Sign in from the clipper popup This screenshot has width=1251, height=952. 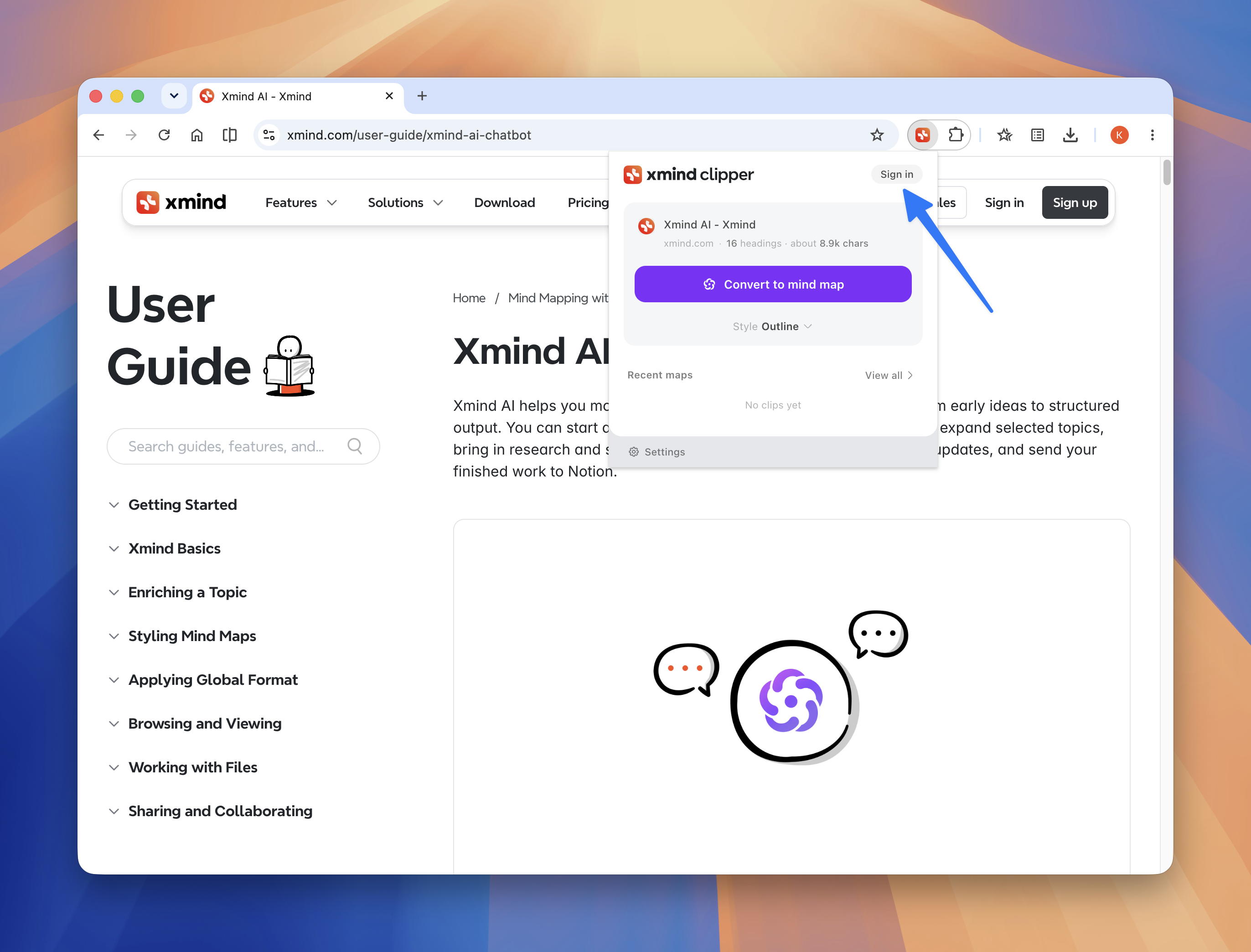[896, 175]
